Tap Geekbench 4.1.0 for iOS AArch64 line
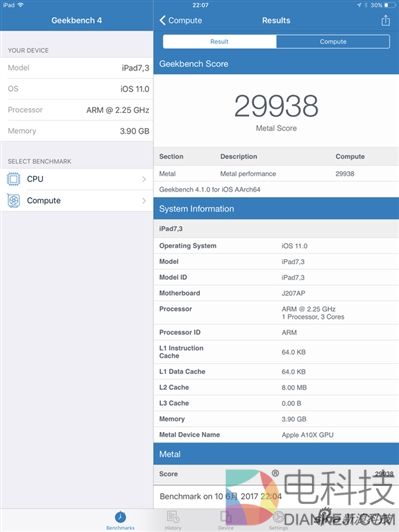399x532 pixels. tap(210, 189)
